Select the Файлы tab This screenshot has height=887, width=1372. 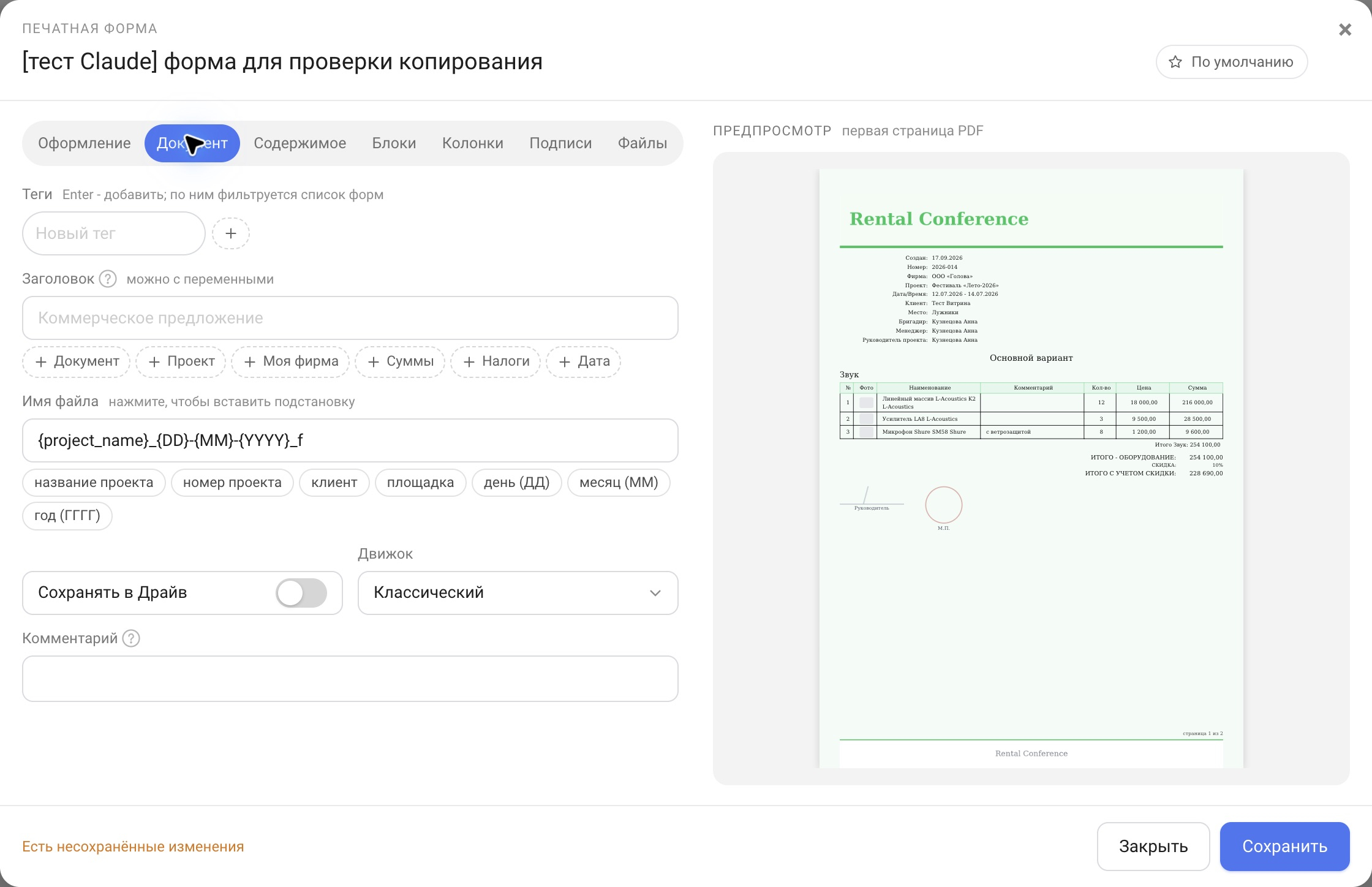643,143
